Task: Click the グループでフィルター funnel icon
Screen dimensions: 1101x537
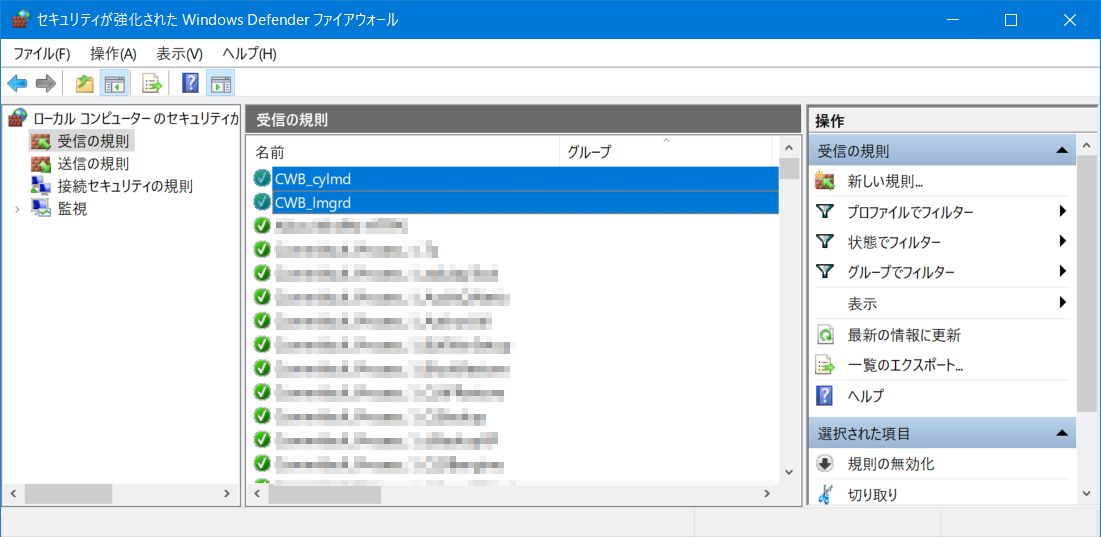Action: pyautogui.click(x=825, y=272)
